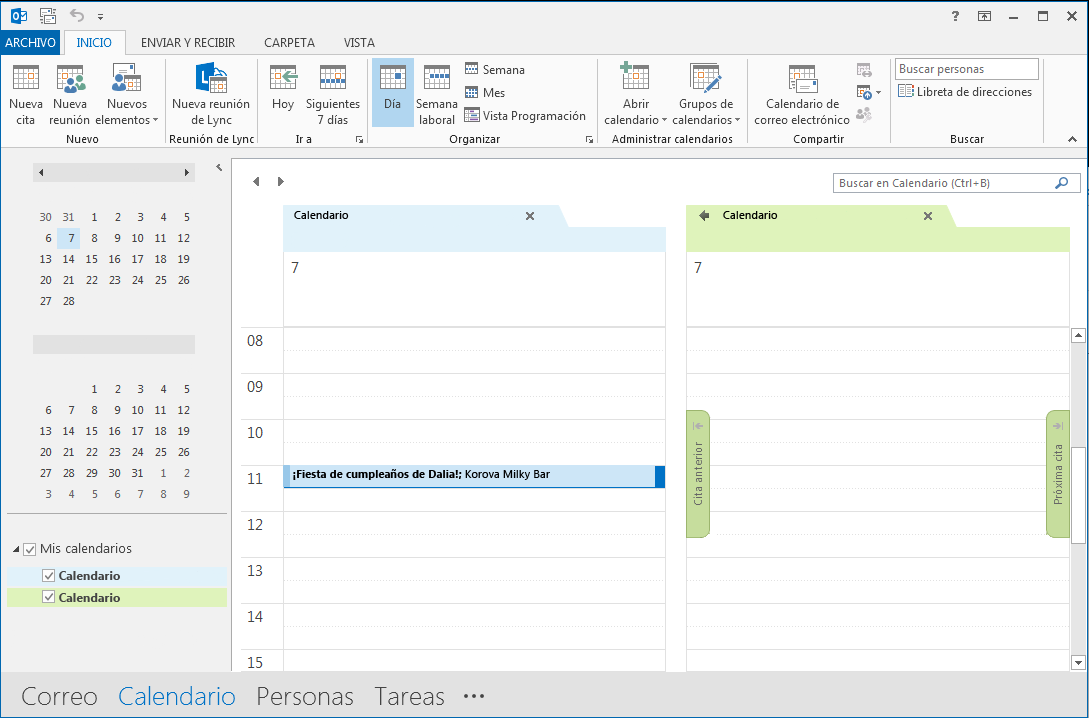Show Siguientes 7 días view
The image size is (1089, 718).
tap(333, 94)
